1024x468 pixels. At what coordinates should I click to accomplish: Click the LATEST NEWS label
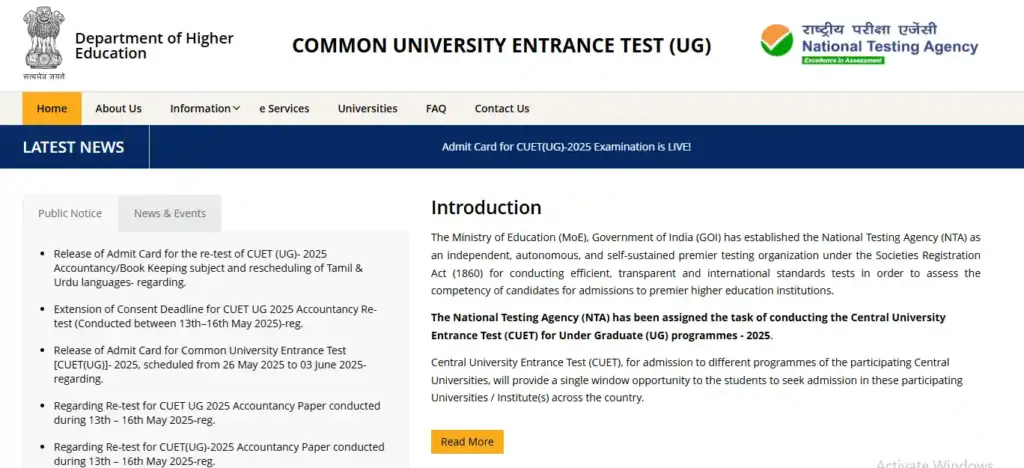[73, 147]
